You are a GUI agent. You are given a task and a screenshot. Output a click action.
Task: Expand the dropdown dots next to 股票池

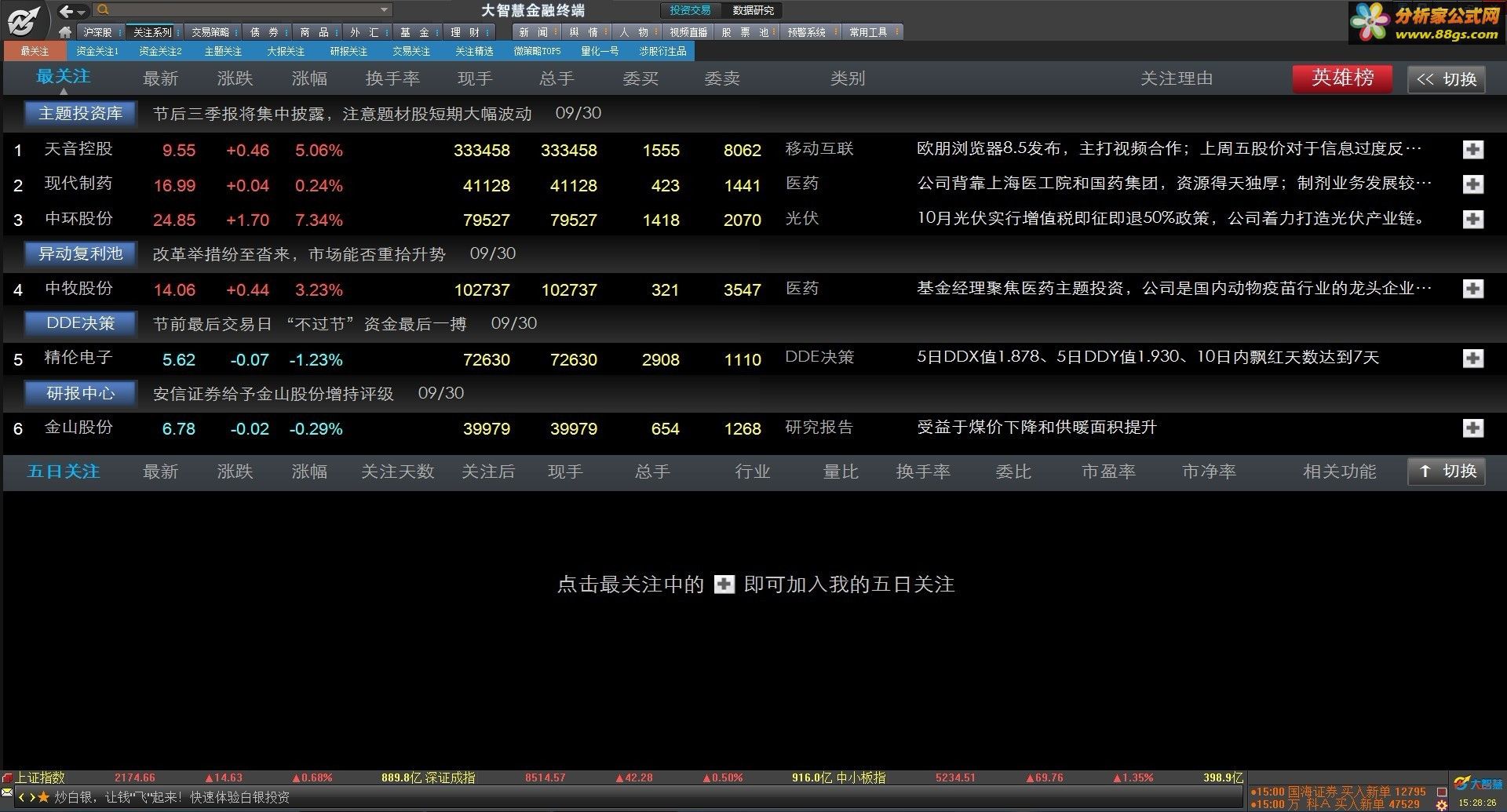pyautogui.click(x=775, y=32)
